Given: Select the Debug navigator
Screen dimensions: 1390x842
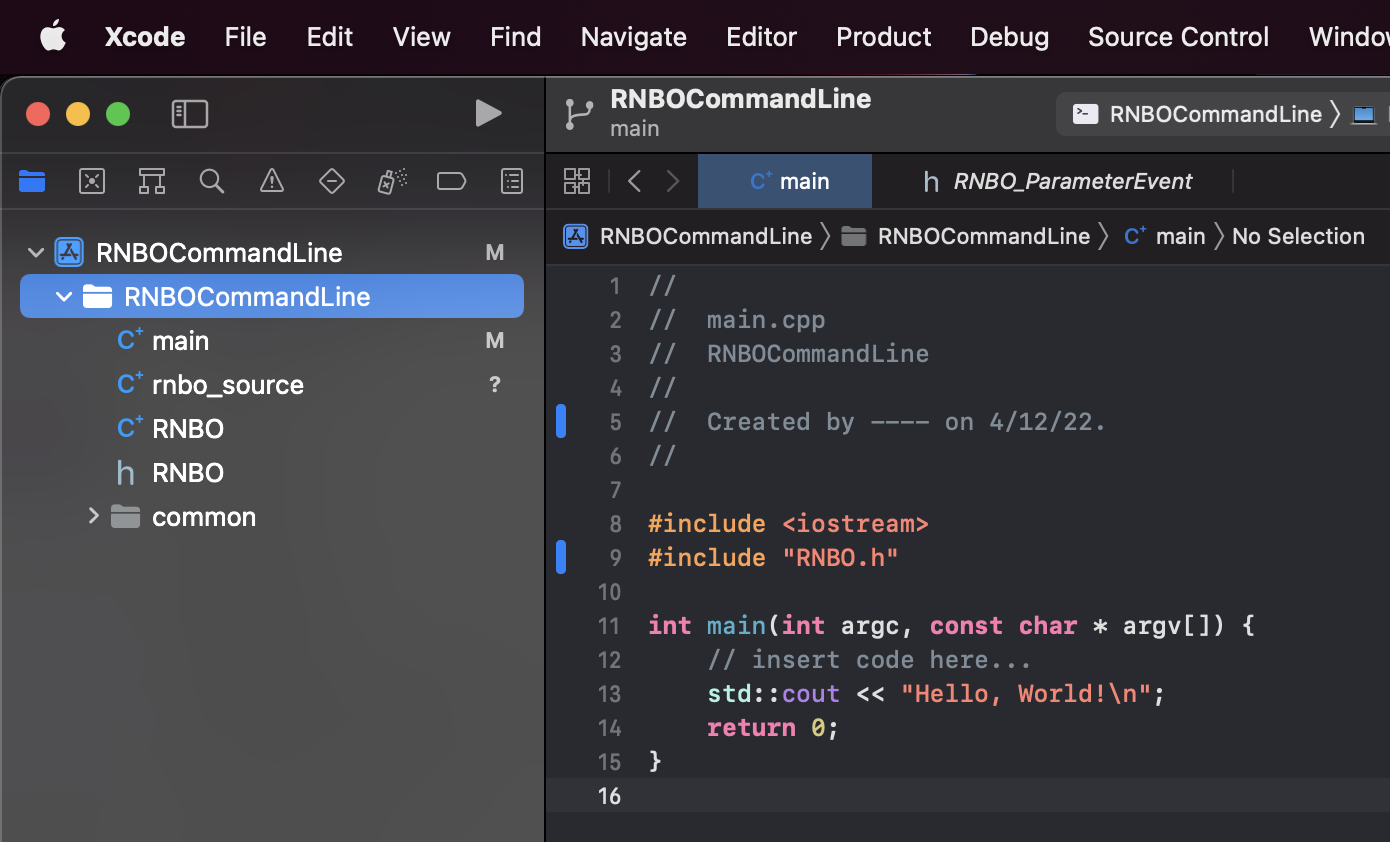Looking at the screenshot, I should (391, 181).
